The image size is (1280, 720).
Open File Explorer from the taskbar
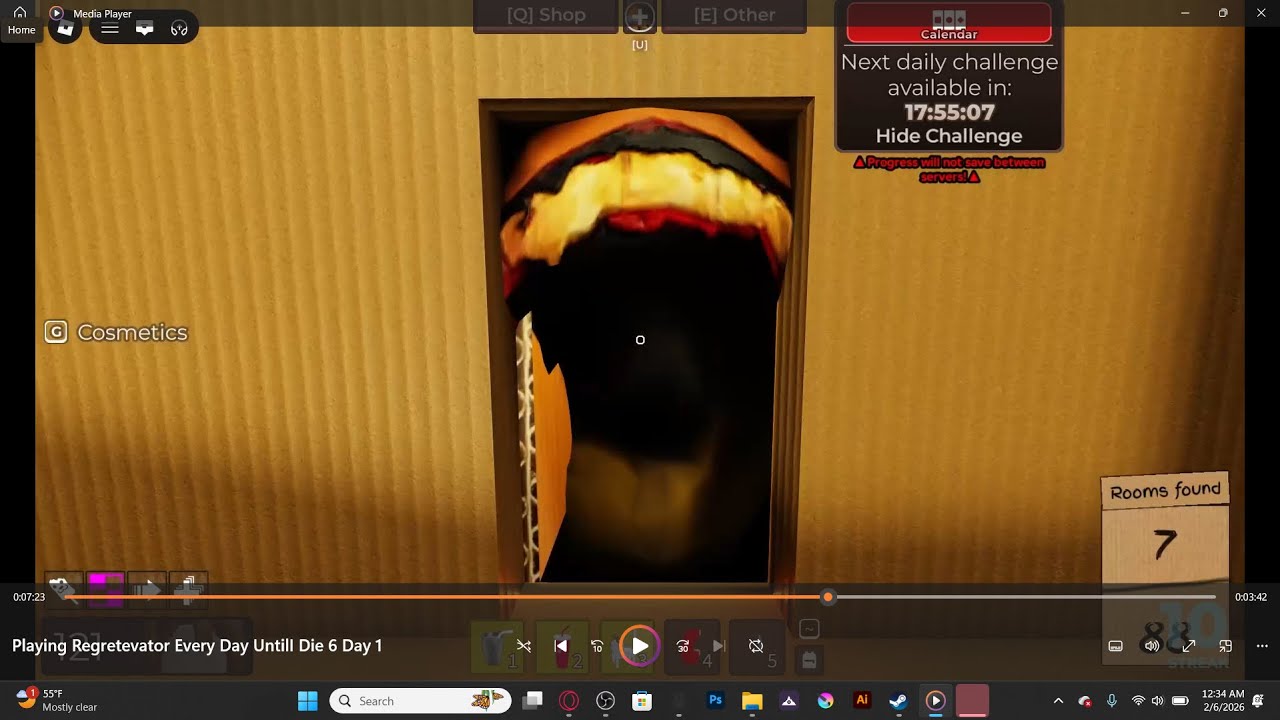[x=752, y=701]
